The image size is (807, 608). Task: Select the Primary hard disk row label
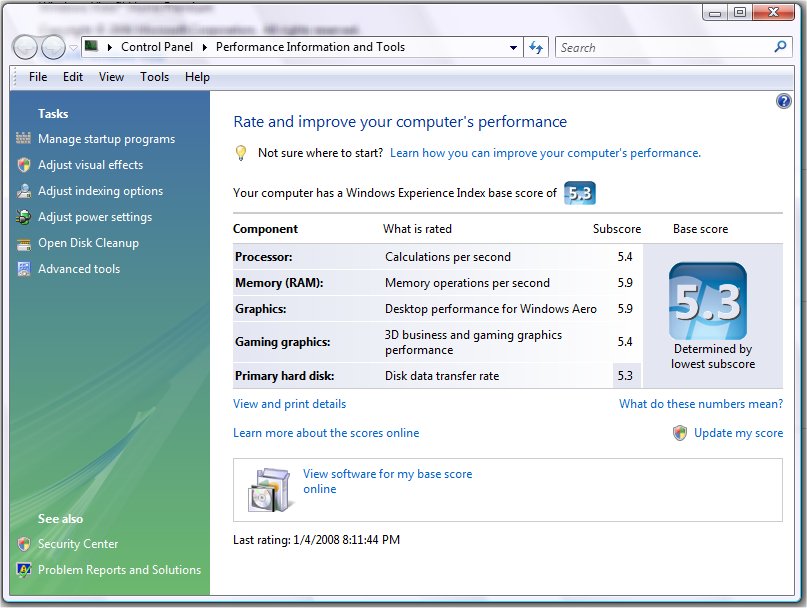pyautogui.click(x=285, y=376)
